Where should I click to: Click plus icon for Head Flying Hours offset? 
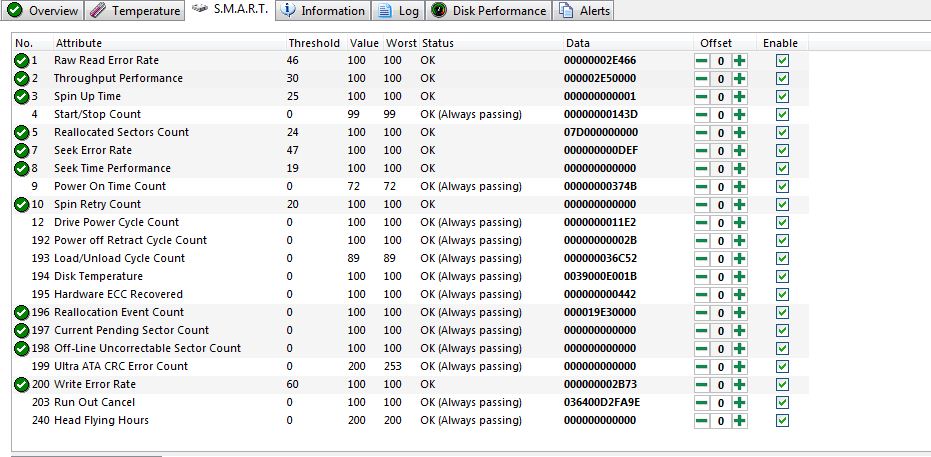[x=739, y=421]
